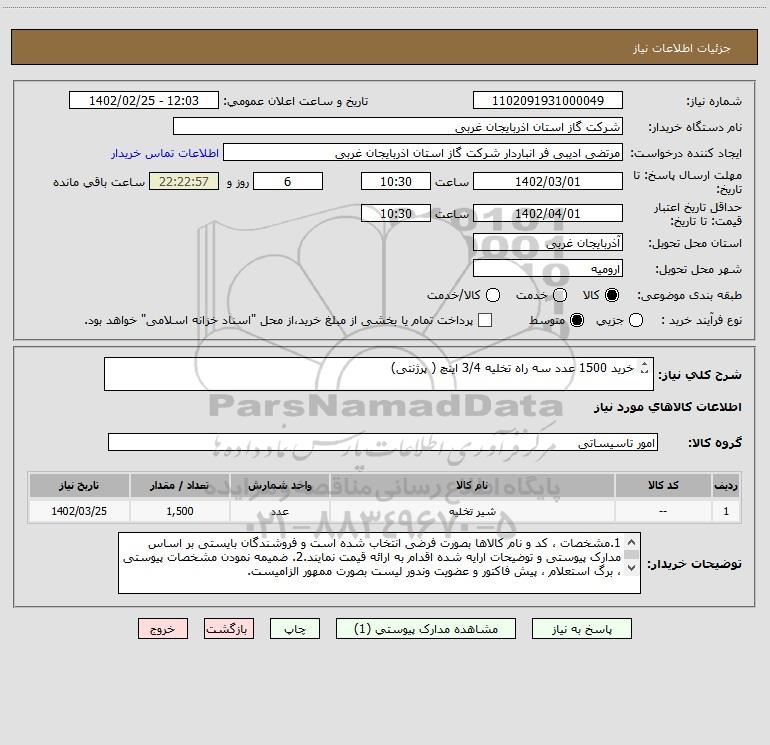Click the تعداد / مقدار column header

[x=179, y=485]
